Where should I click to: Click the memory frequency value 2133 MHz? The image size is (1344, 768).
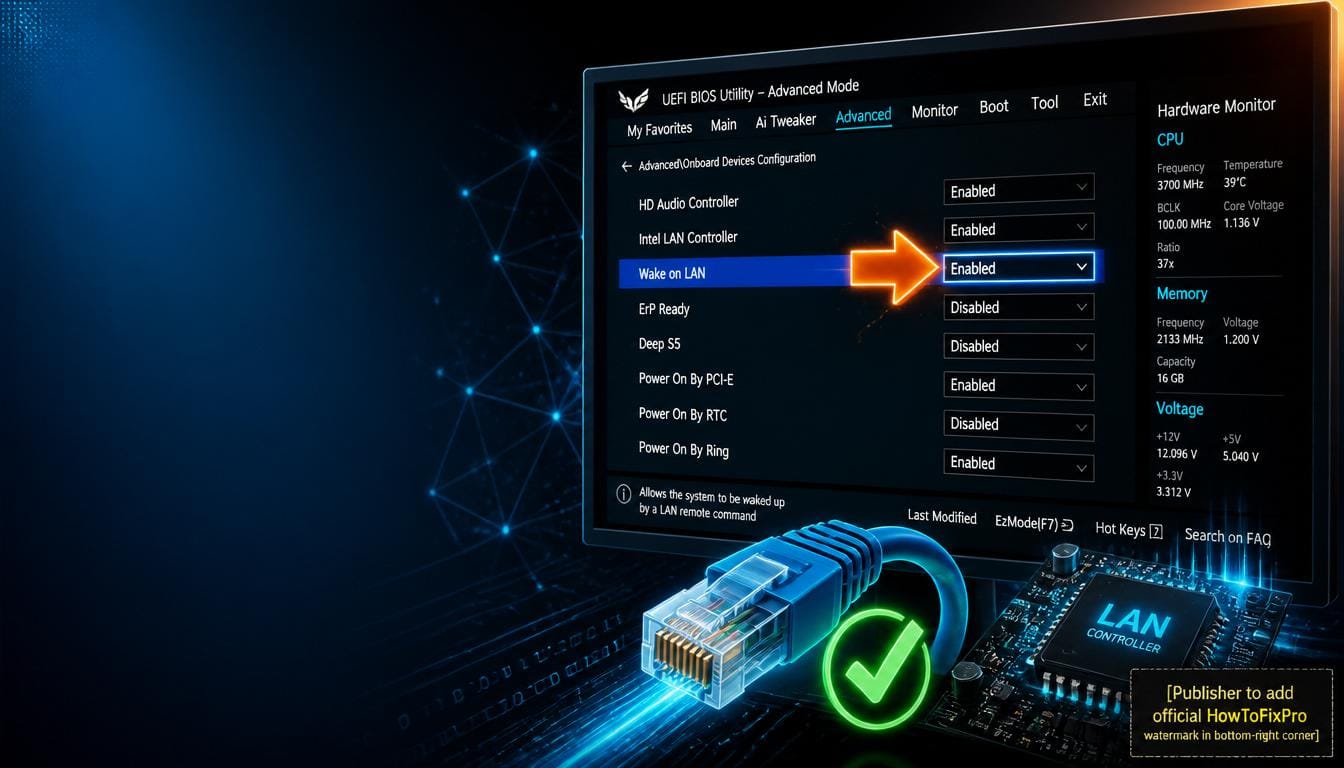(1180, 340)
